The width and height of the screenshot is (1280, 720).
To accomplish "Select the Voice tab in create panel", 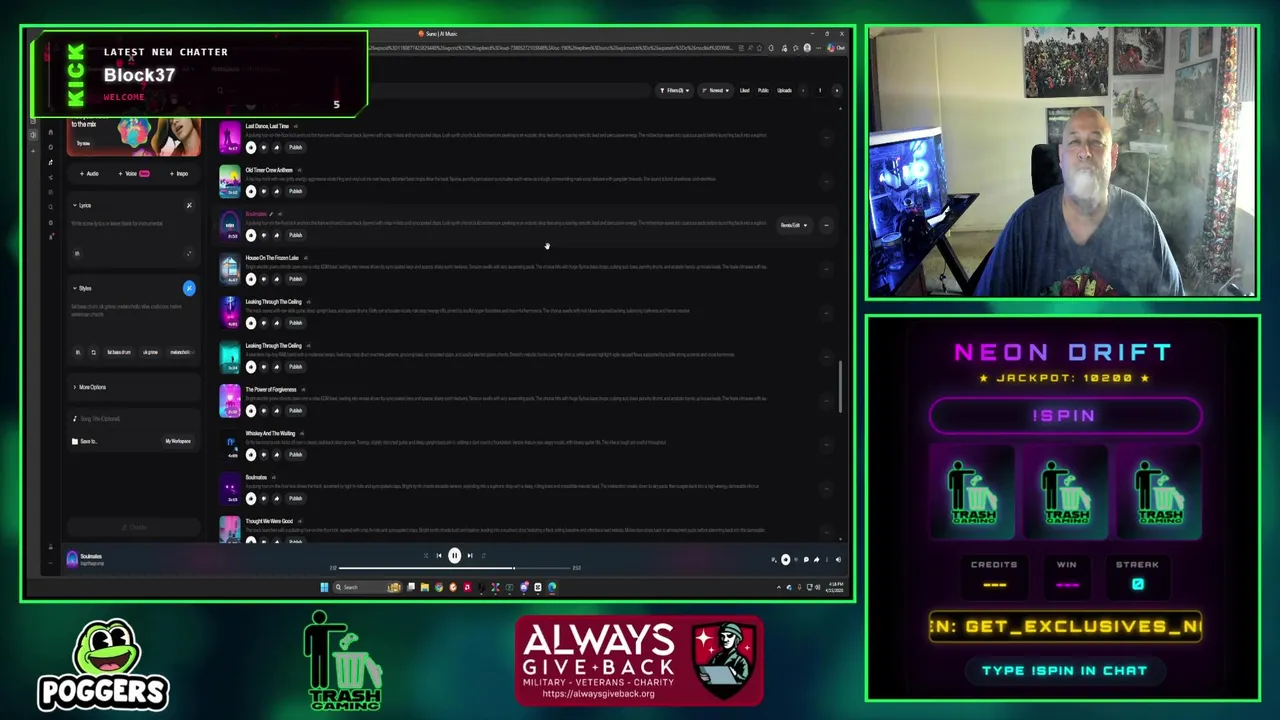I will (x=134, y=174).
